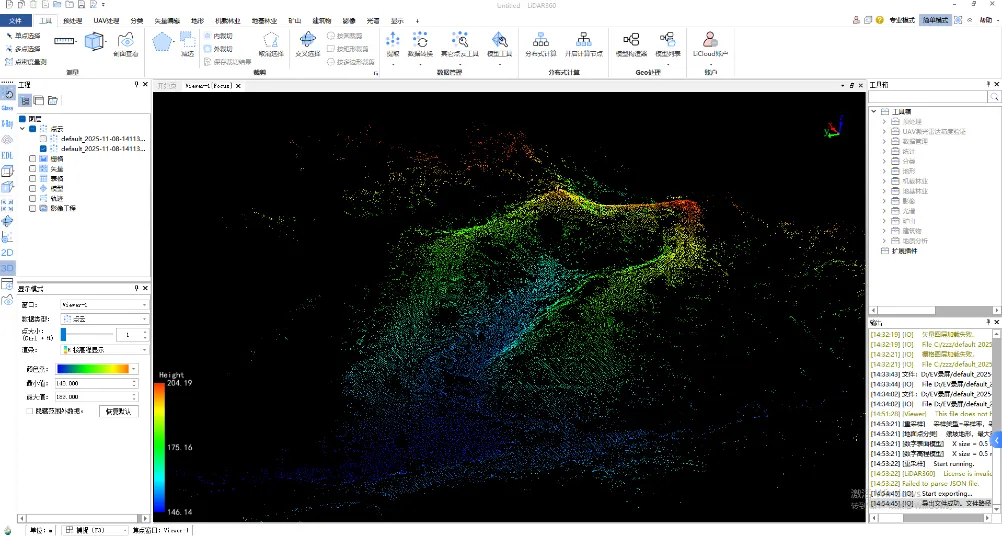Enable the 表格 table layer checkbox
This screenshot has width=1002, height=536.
(33, 178)
